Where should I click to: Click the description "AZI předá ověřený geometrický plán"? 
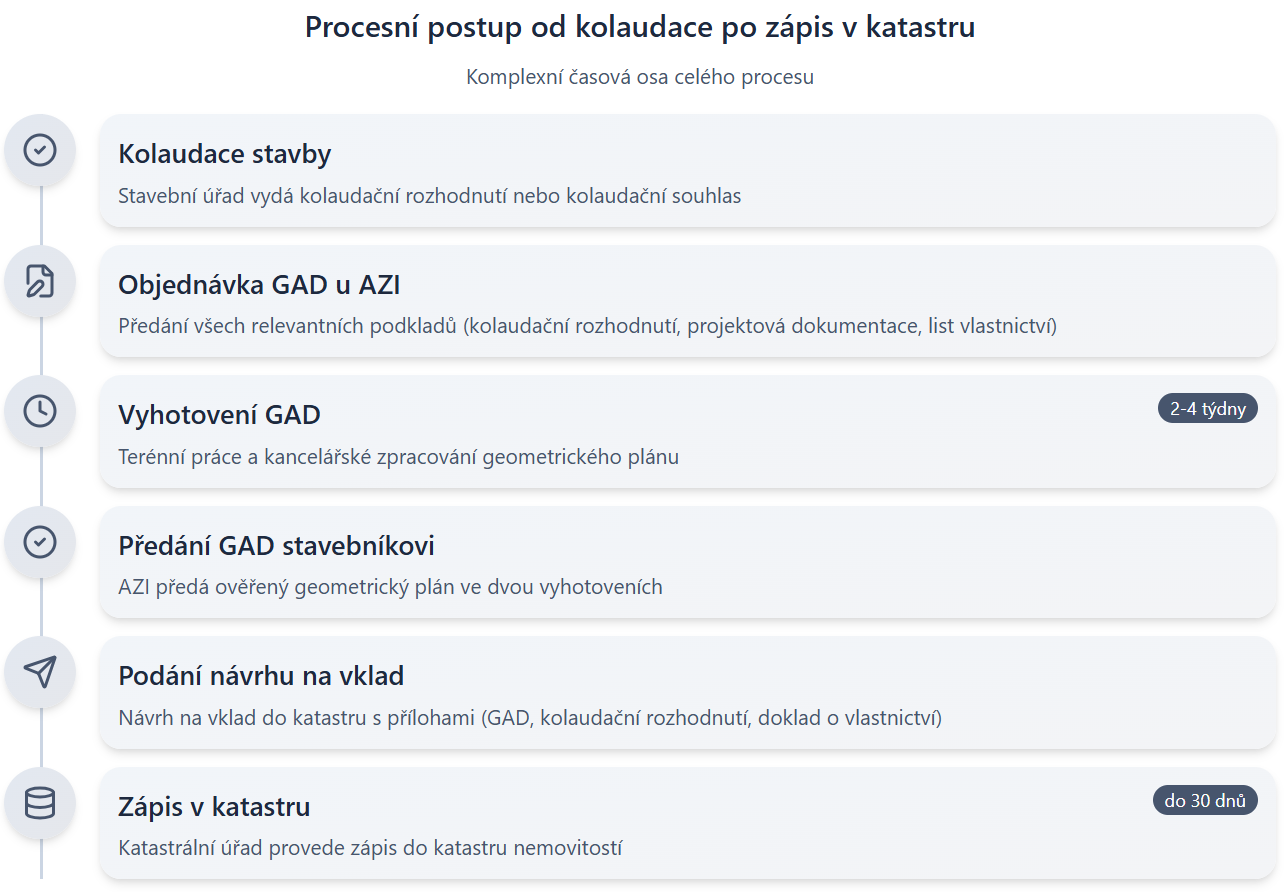tap(390, 587)
